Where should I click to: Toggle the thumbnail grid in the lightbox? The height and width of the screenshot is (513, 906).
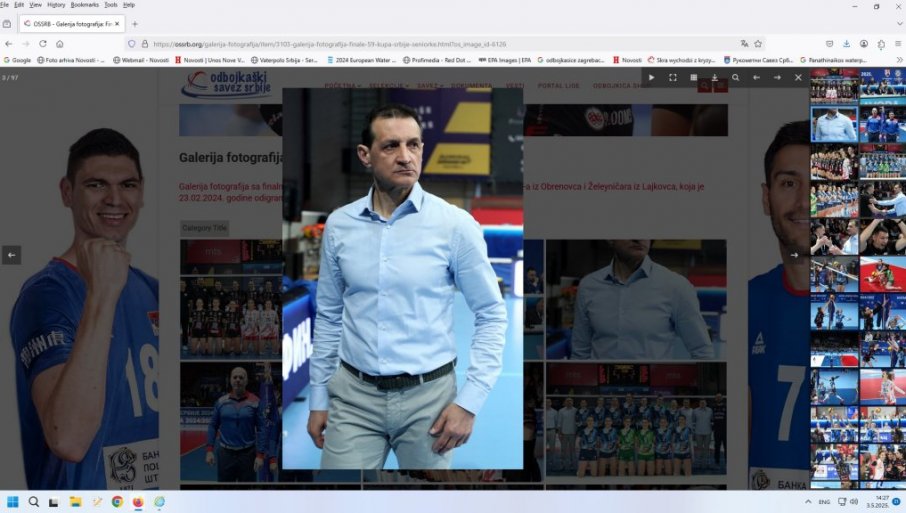tap(694, 77)
